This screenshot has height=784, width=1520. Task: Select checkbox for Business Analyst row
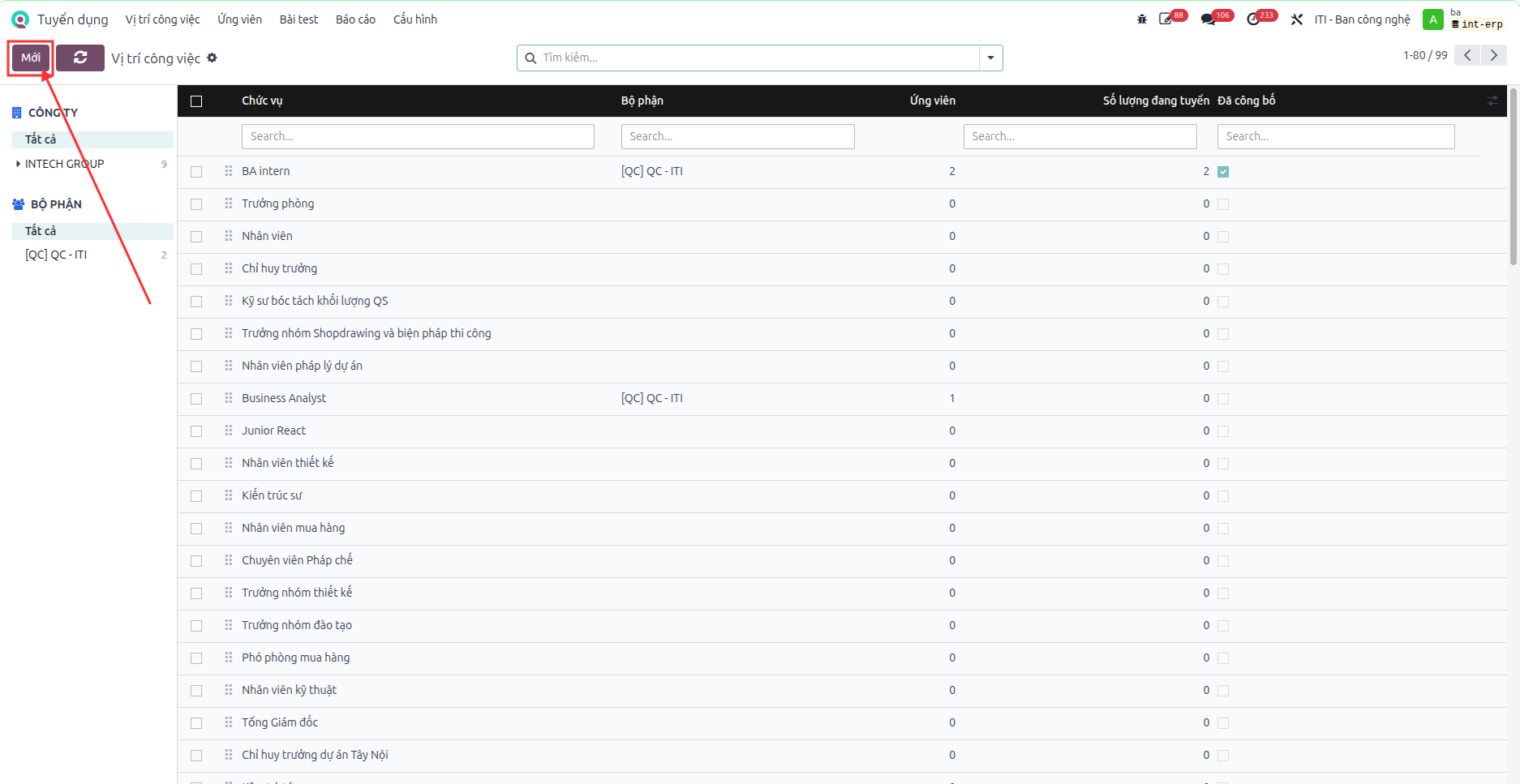pos(196,399)
